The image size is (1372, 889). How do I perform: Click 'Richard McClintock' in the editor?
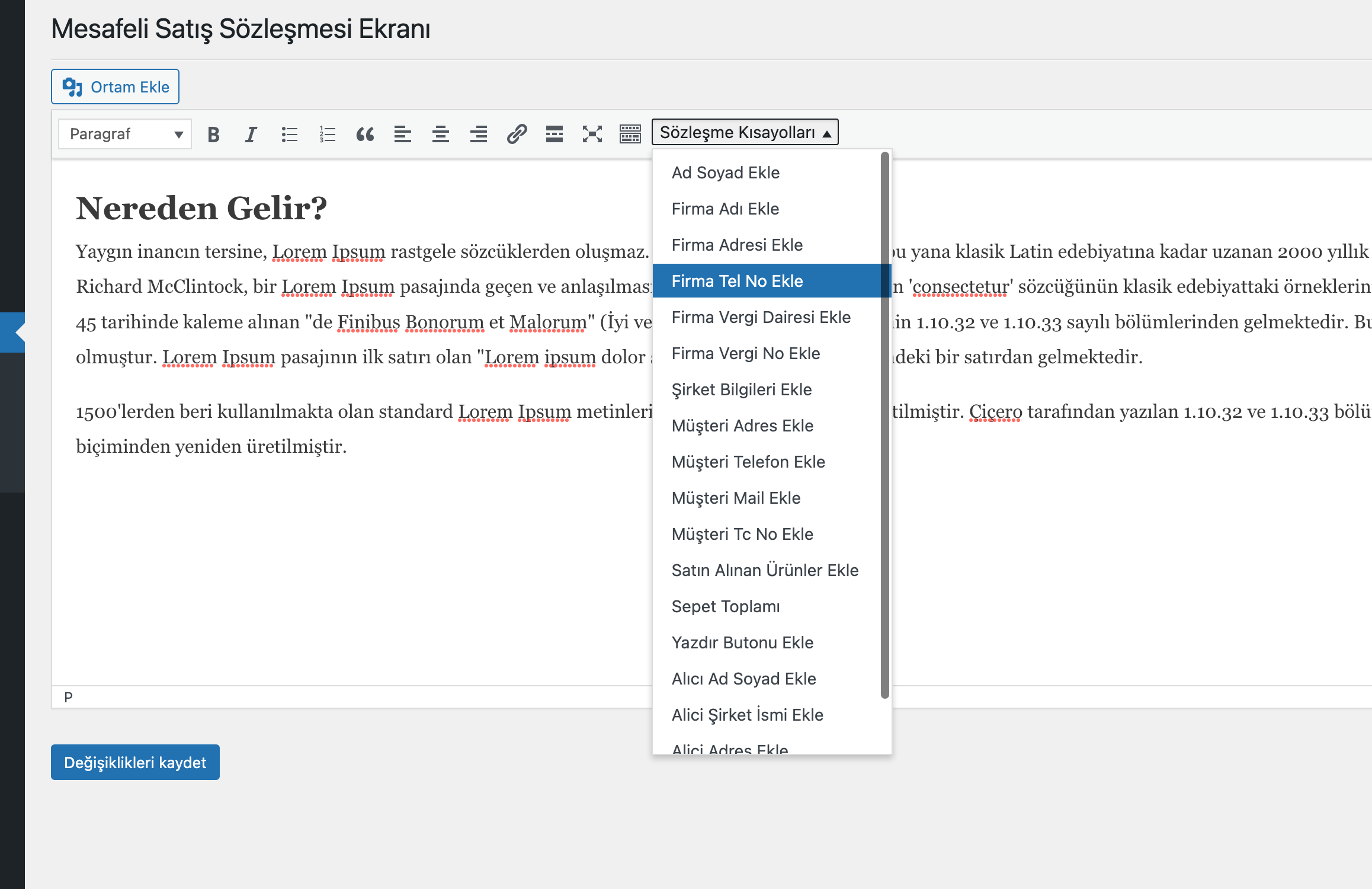(160, 287)
